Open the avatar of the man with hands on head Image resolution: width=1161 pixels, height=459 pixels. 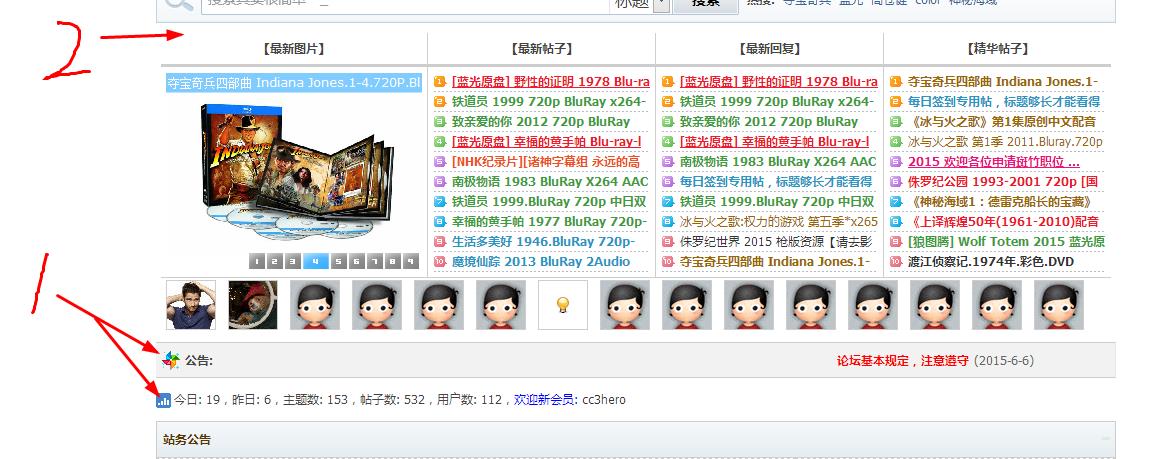[191, 305]
